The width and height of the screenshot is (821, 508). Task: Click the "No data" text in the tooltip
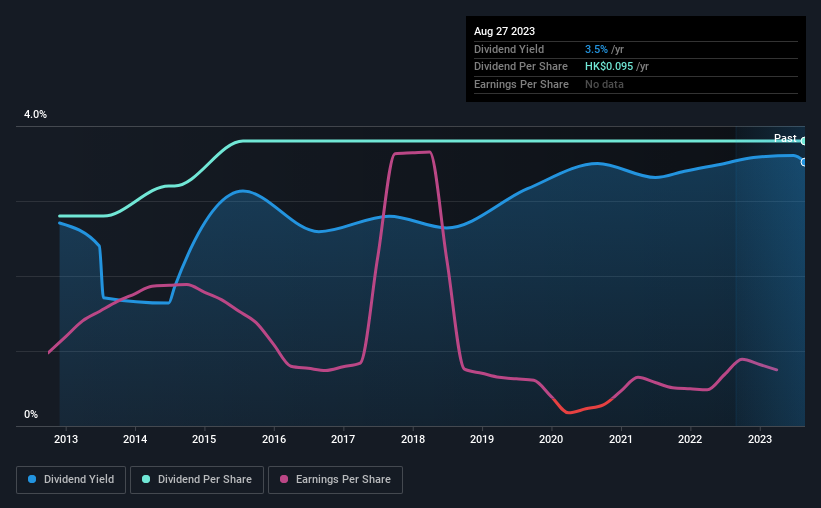tap(604, 85)
